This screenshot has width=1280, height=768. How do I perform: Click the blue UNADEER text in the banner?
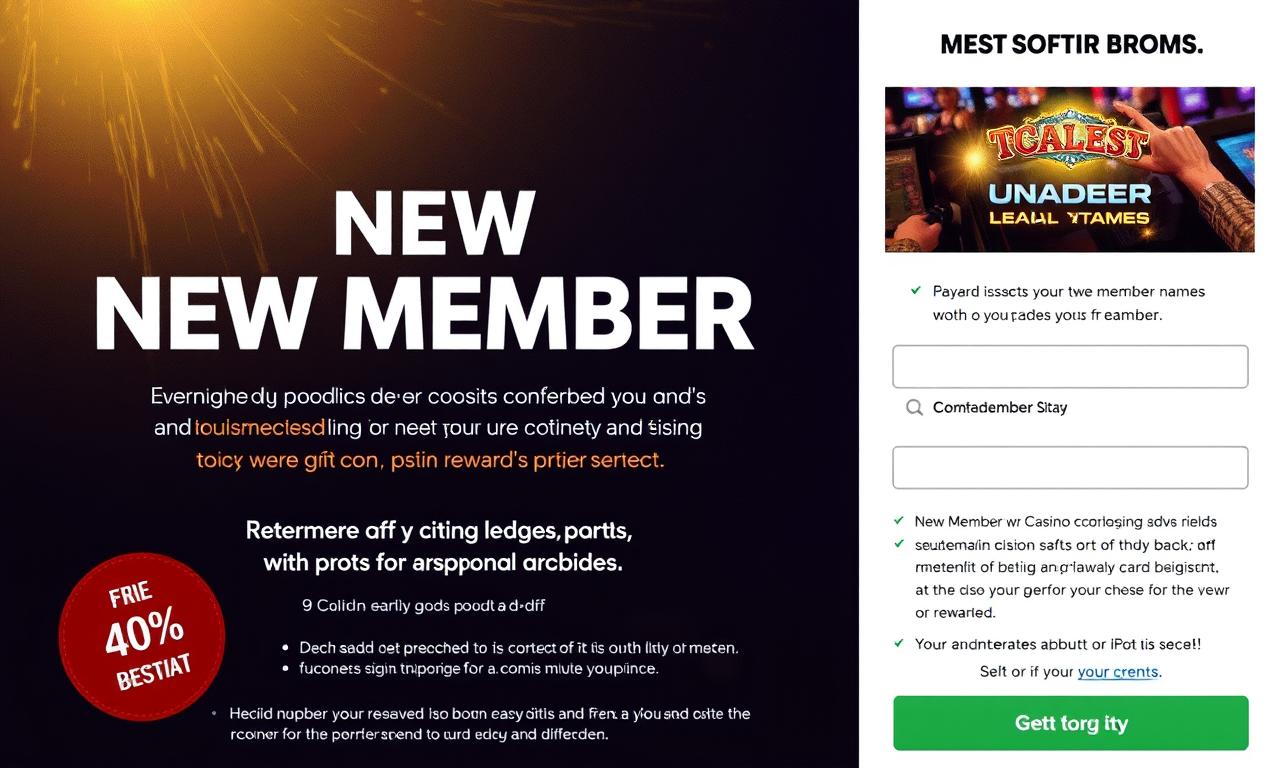click(x=1070, y=194)
